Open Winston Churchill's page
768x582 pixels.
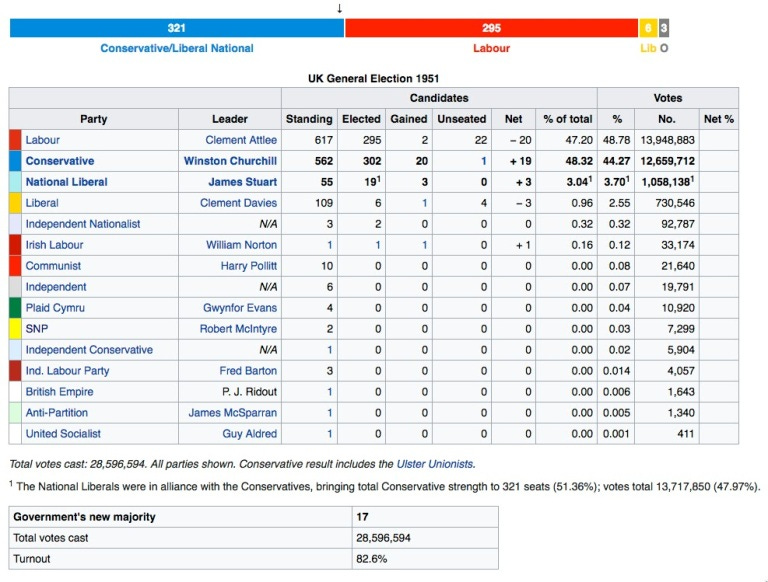[x=230, y=161]
